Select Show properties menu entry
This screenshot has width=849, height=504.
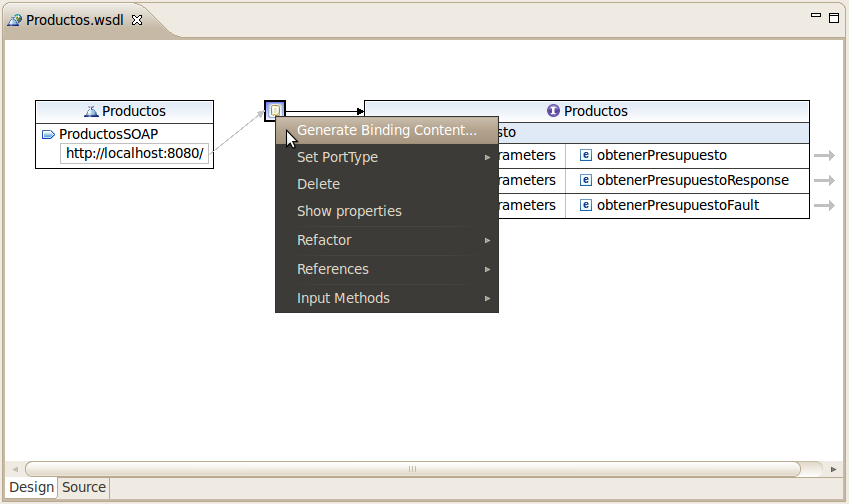pos(387,212)
